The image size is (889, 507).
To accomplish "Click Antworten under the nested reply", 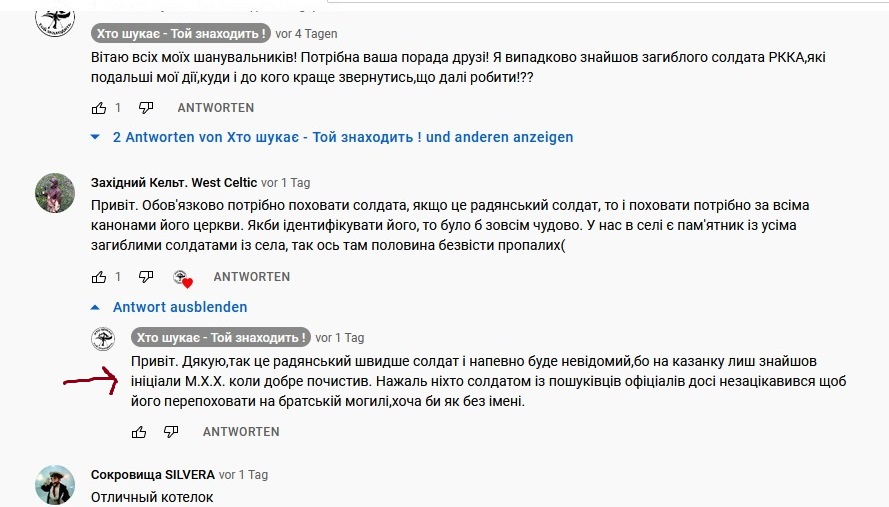I will [x=241, y=432].
